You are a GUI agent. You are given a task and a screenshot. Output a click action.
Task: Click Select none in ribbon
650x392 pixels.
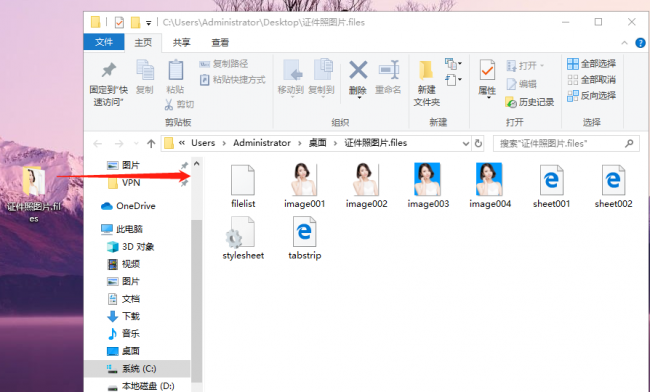(591, 80)
